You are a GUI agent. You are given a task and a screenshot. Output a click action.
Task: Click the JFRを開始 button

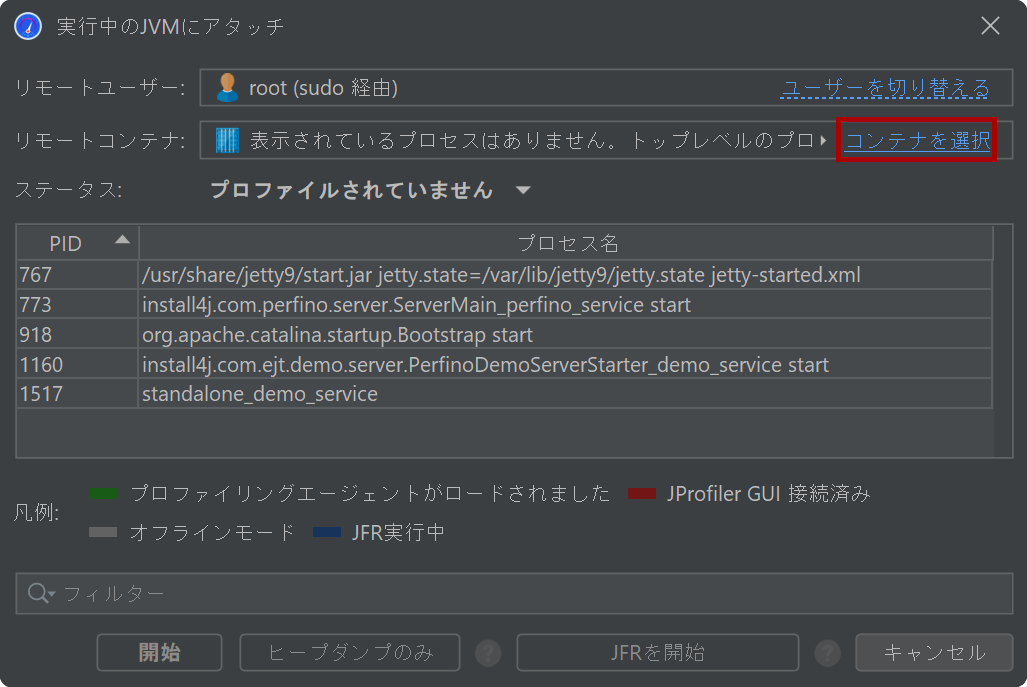click(x=658, y=652)
